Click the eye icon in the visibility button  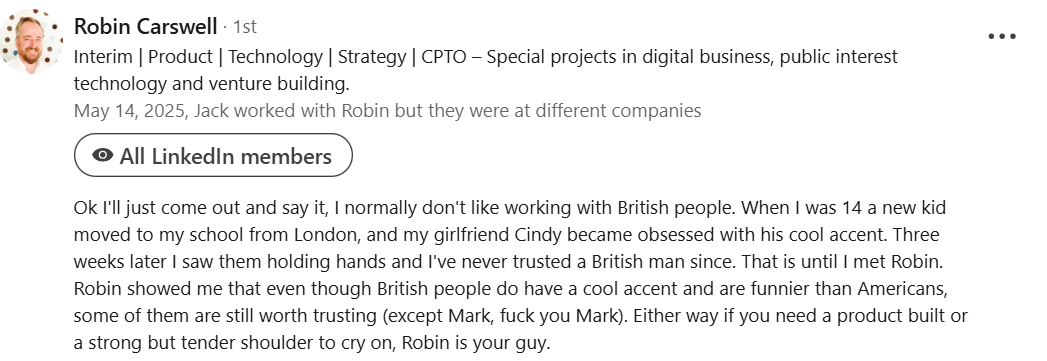[x=102, y=155]
